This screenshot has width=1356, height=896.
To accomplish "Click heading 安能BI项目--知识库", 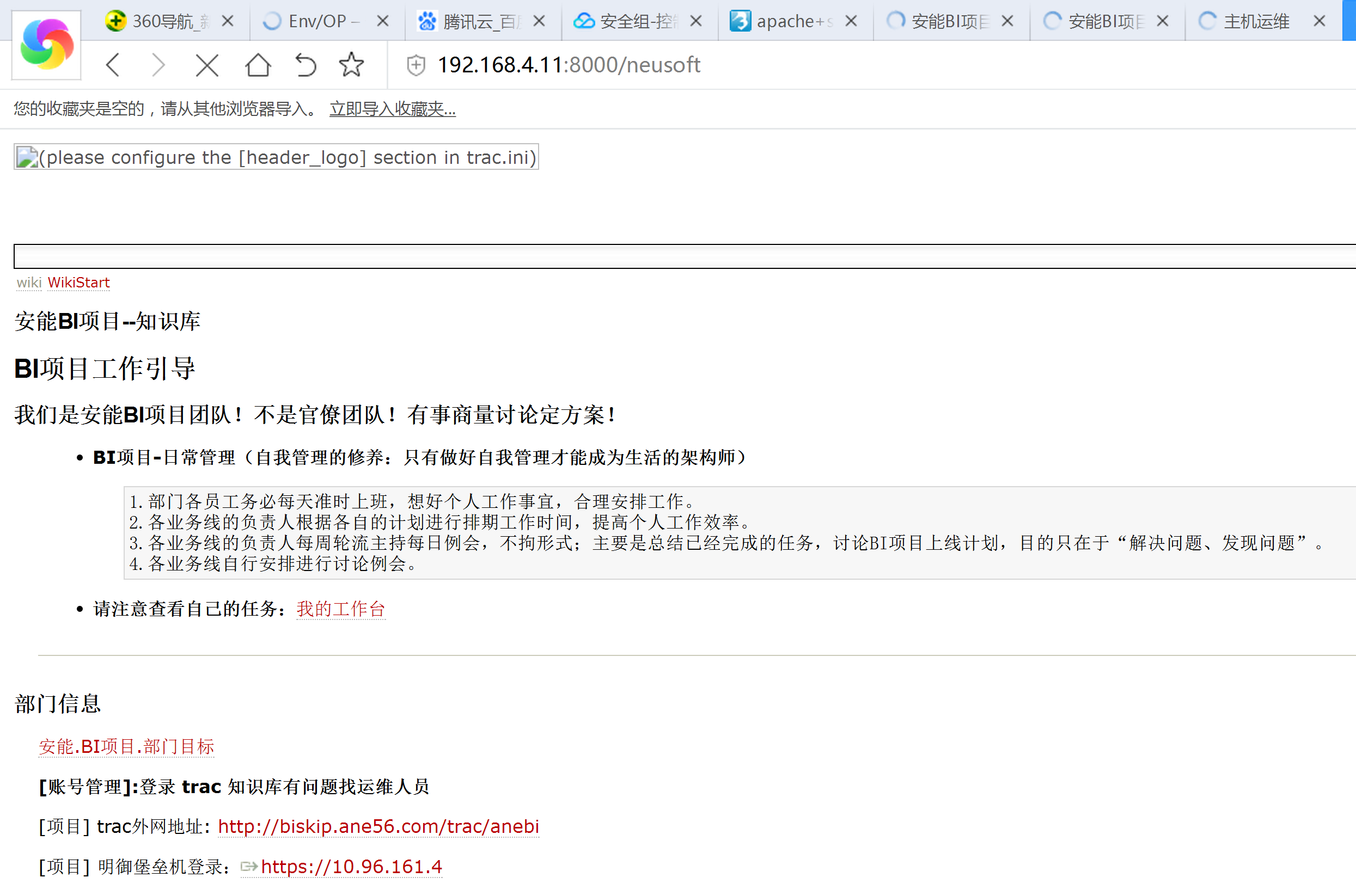I will point(107,321).
